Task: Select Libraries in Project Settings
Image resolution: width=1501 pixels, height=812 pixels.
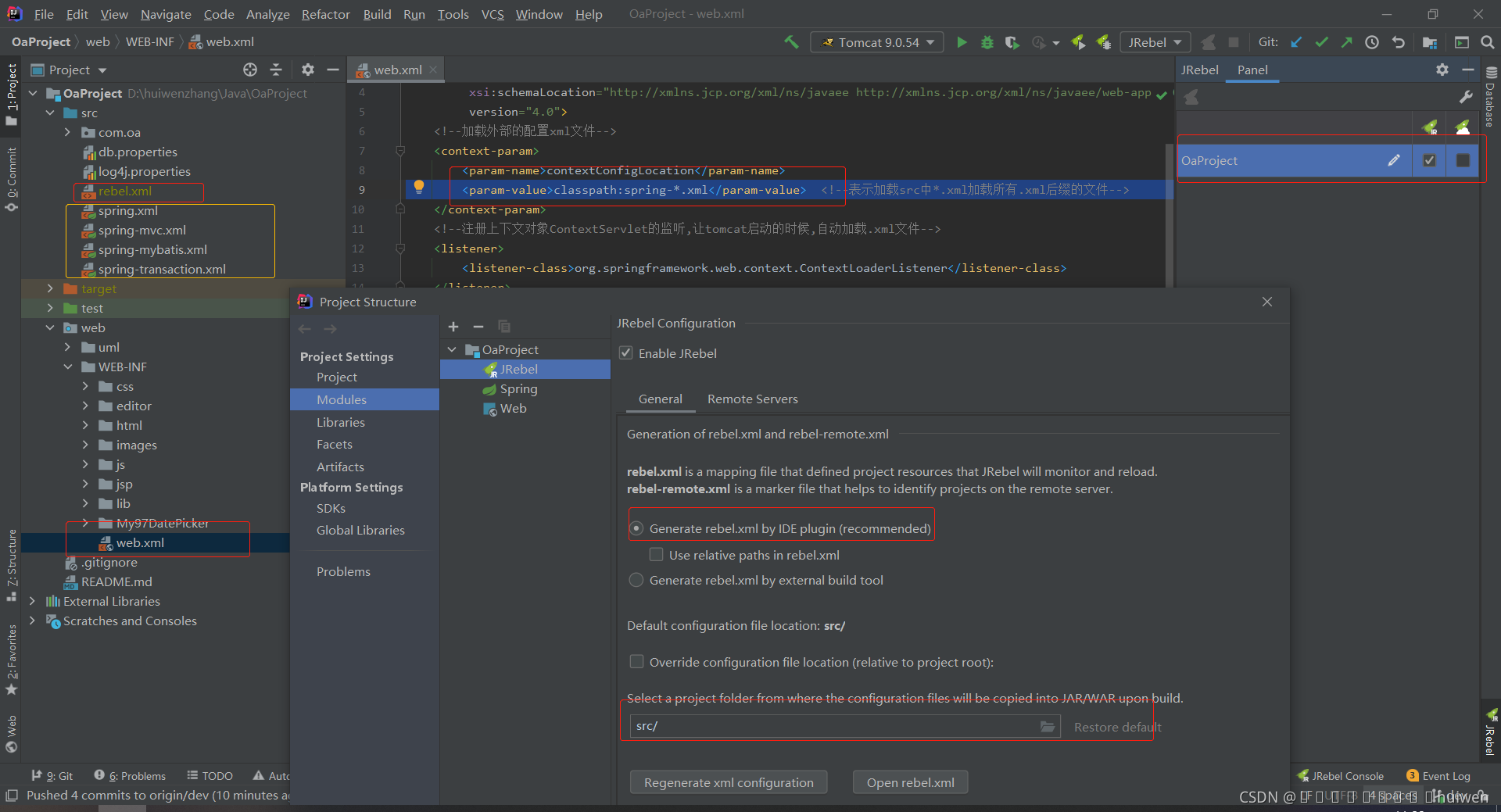Action: click(341, 422)
